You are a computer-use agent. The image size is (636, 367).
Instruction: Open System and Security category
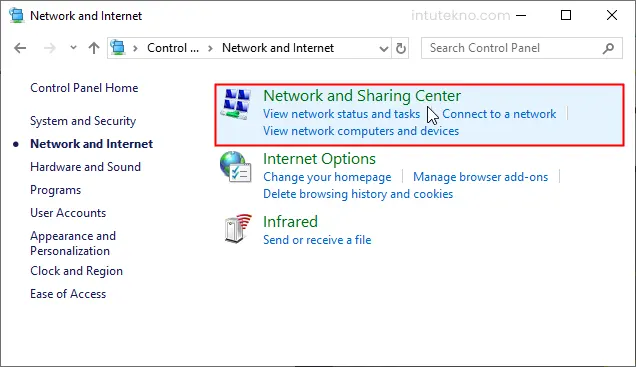coord(83,121)
